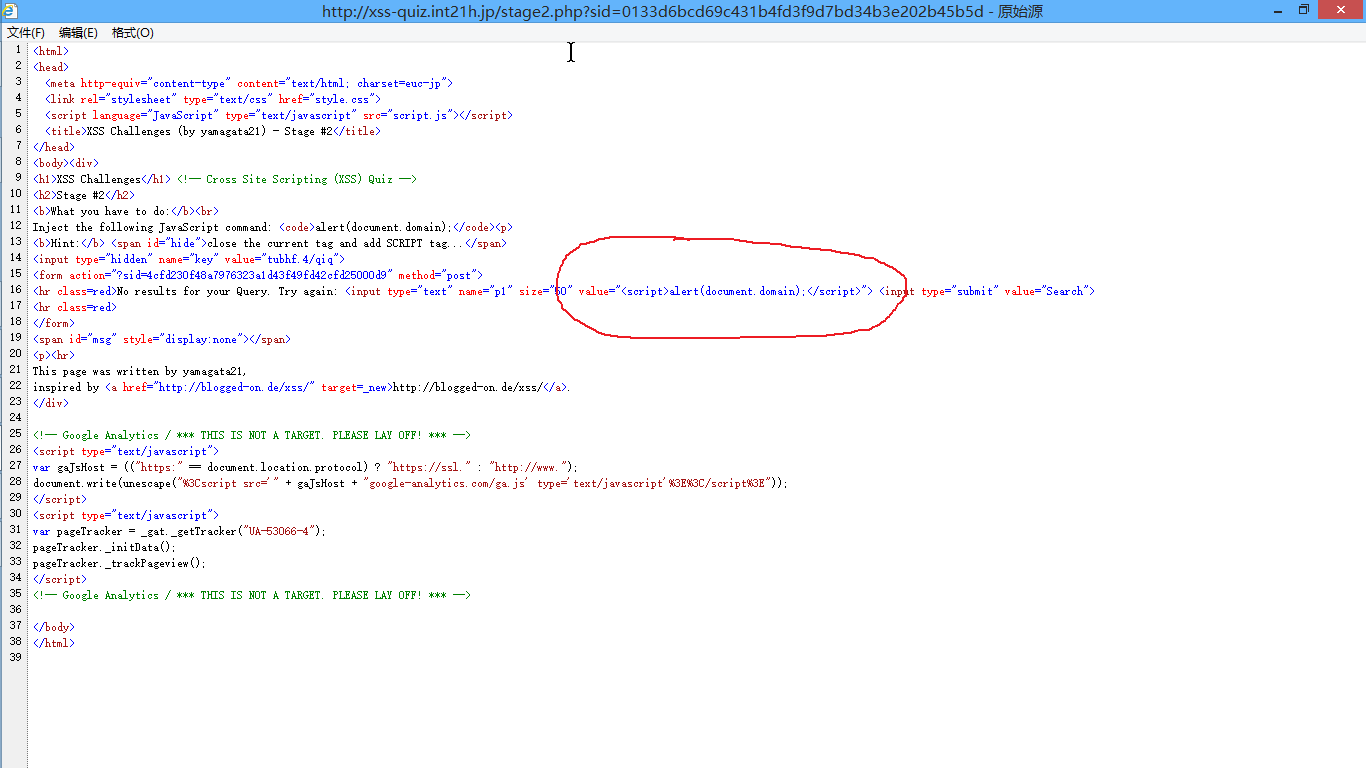
Task: Click the 'Inject the following JavaScript command' line
Action: [273, 227]
